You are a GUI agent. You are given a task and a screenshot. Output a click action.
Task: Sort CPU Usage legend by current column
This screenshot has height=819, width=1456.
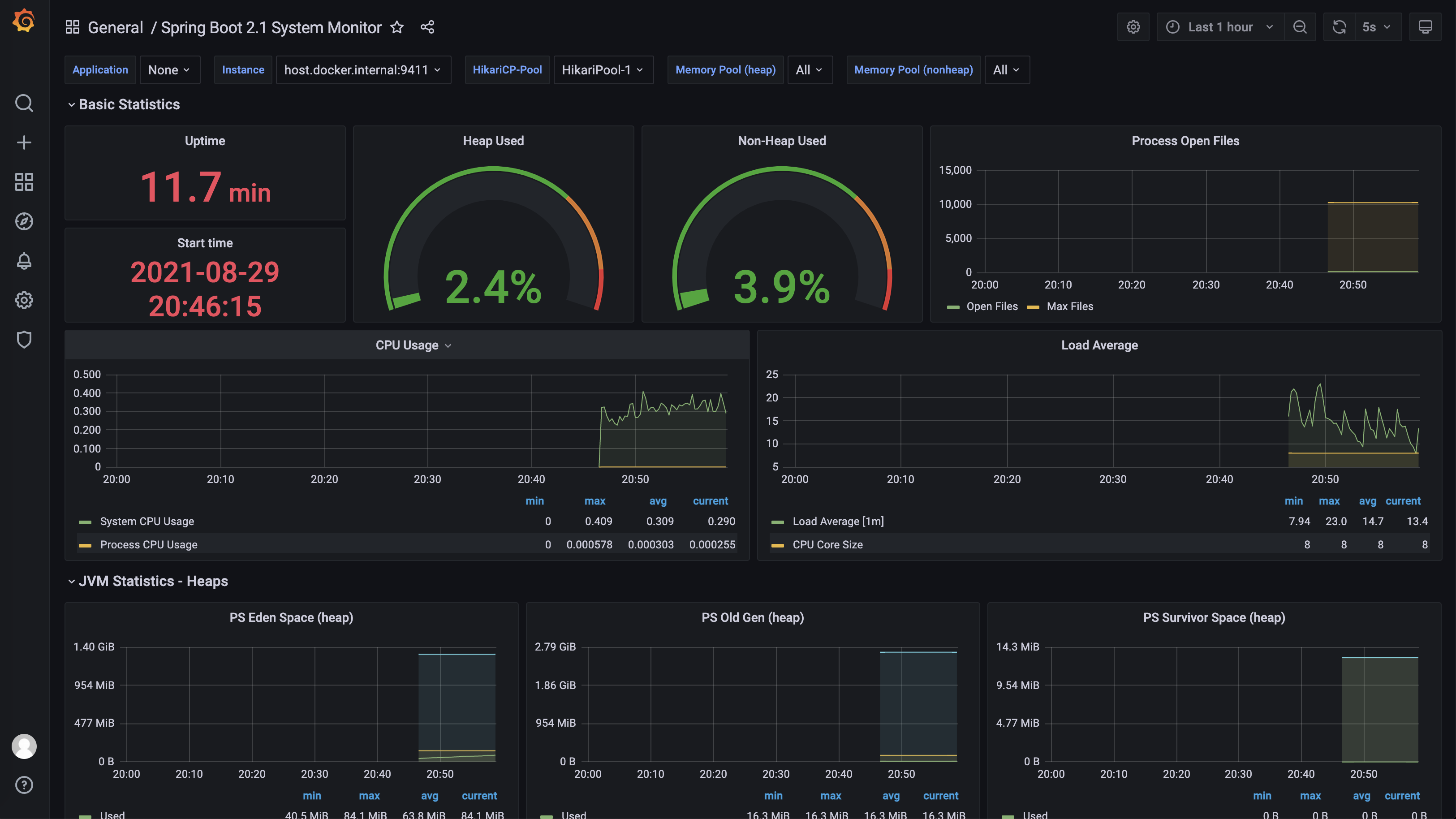point(711,501)
